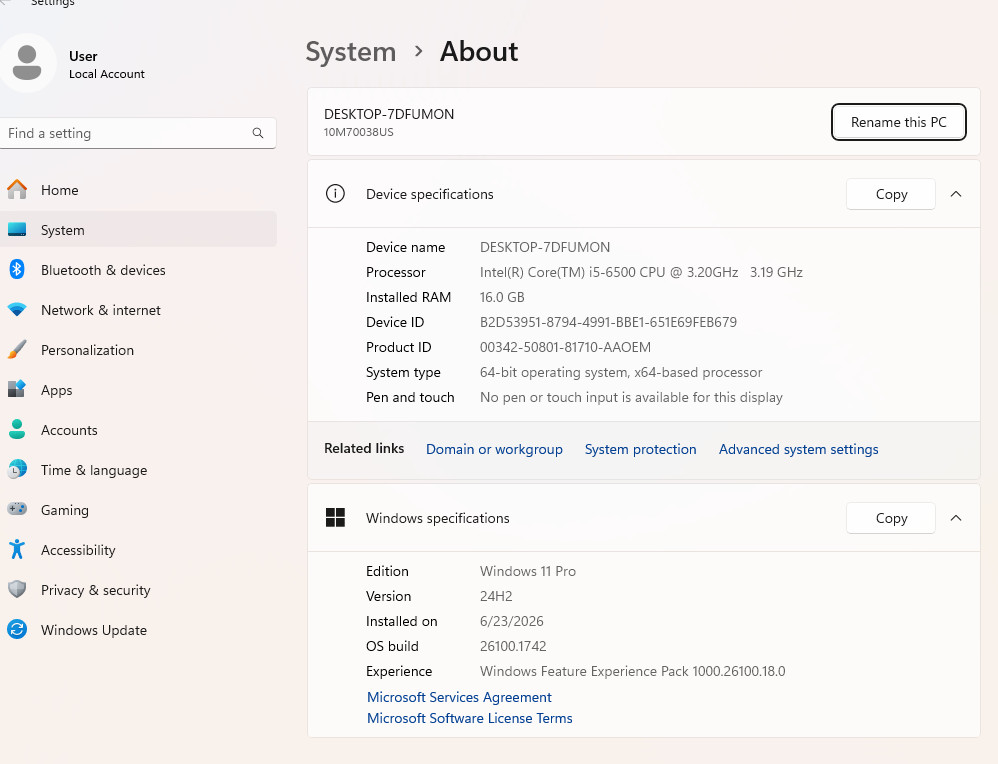Open Accessibility settings
Screen dimensions: 998x764
138,550
